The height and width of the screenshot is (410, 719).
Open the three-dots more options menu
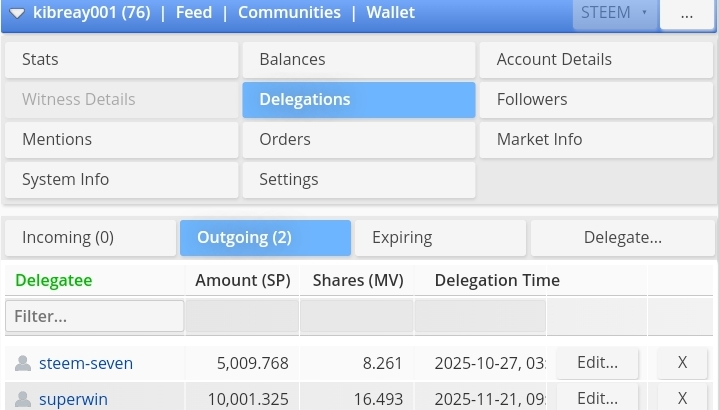tap(686, 14)
